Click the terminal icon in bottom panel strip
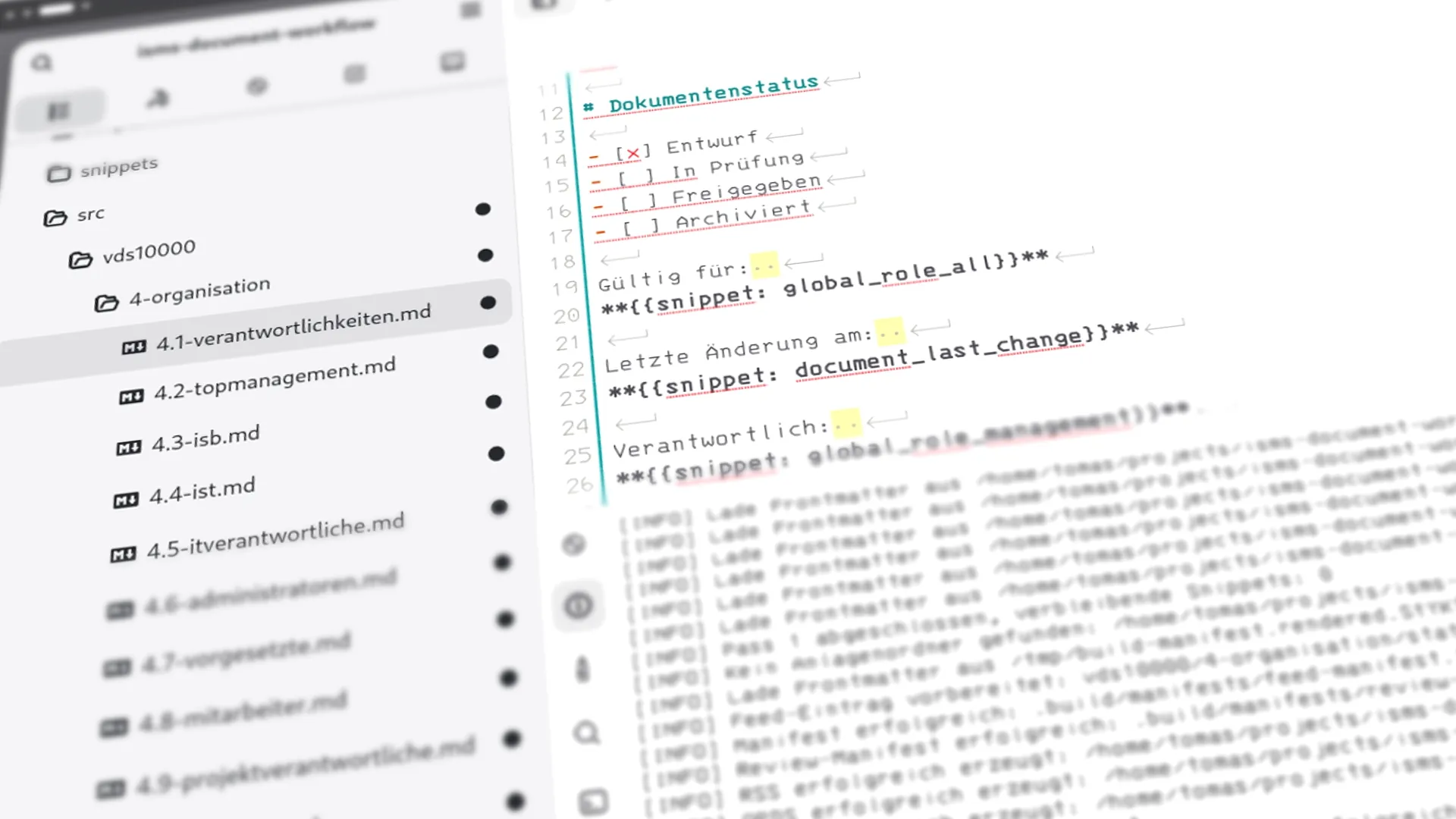The image size is (1456, 819). (x=592, y=802)
